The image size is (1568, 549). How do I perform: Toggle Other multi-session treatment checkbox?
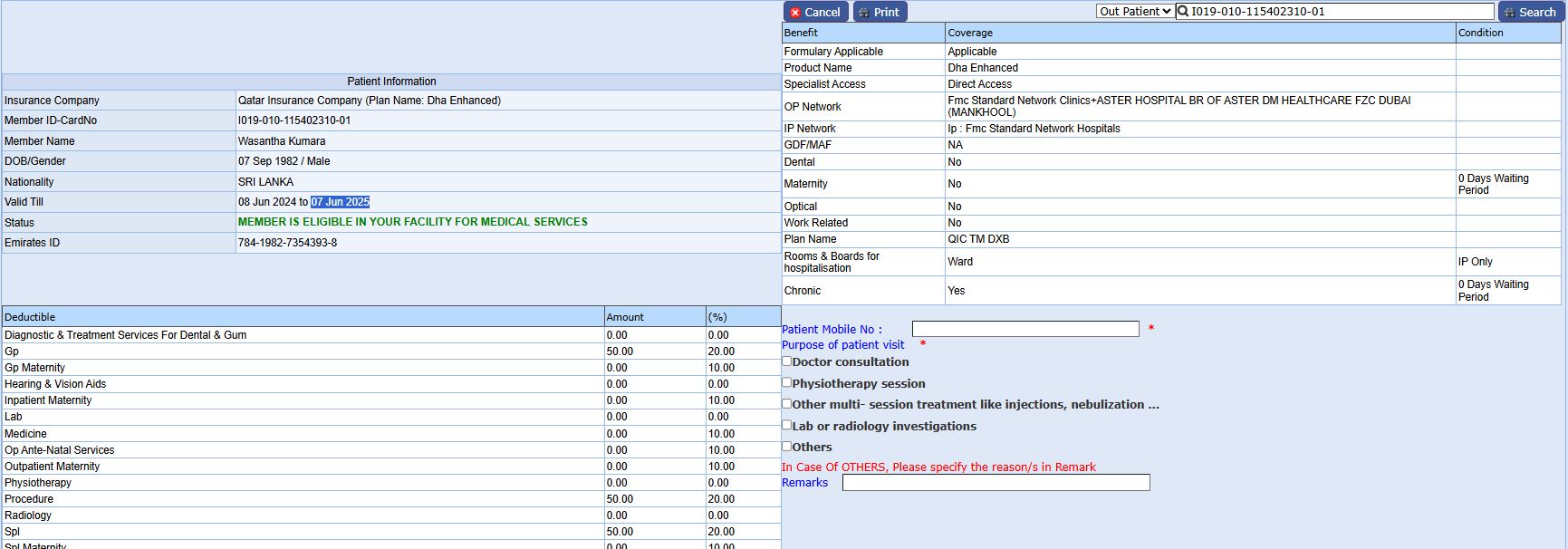pyautogui.click(x=787, y=404)
